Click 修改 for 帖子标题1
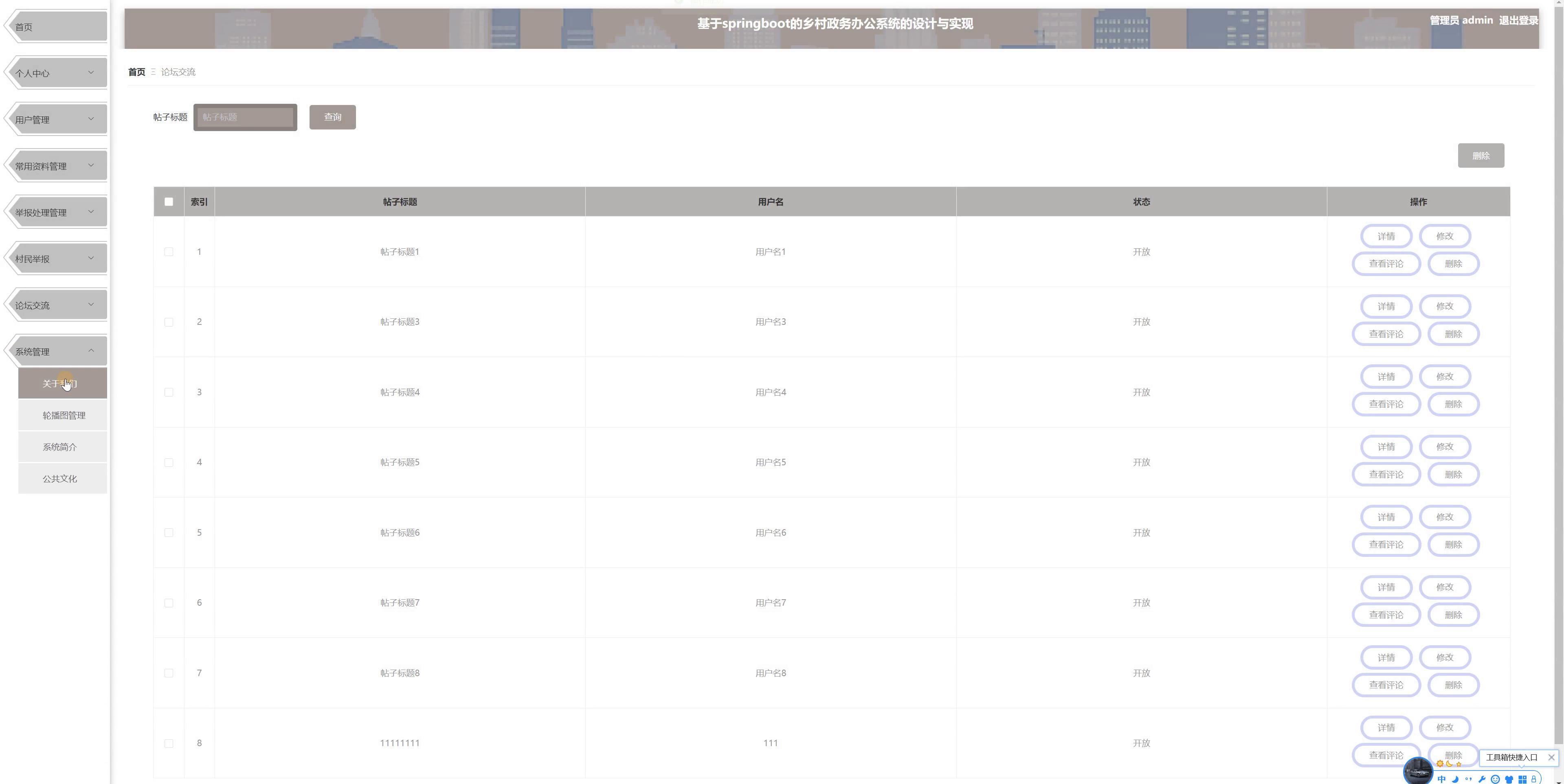This screenshot has height=784, width=1564. (1445, 236)
